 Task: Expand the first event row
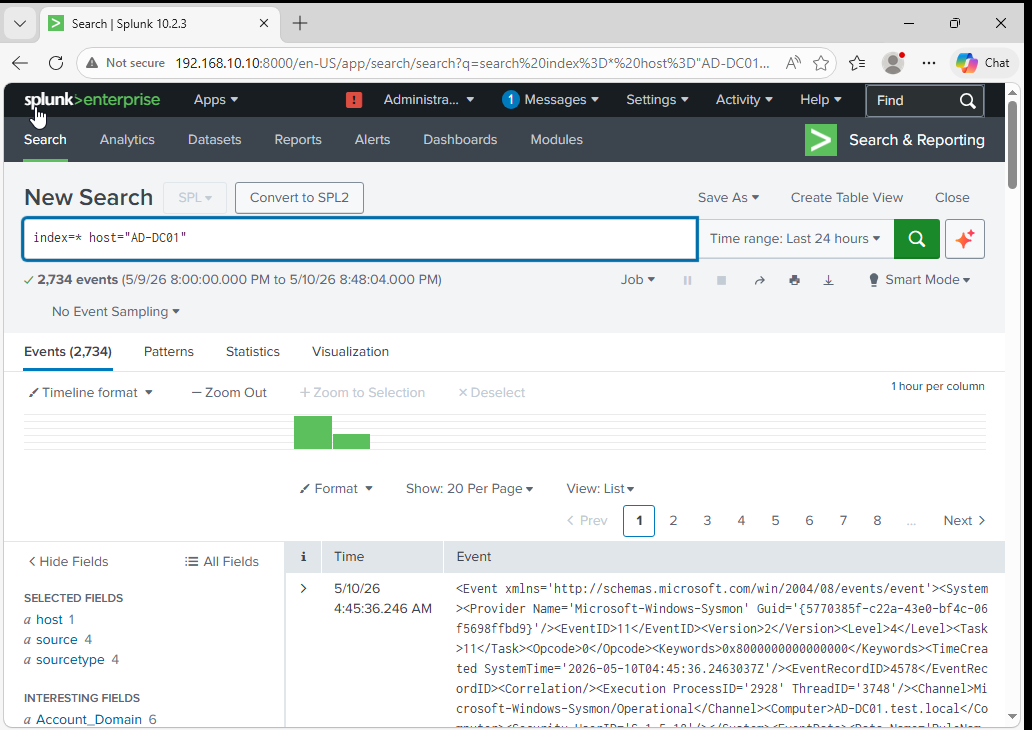coord(303,588)
